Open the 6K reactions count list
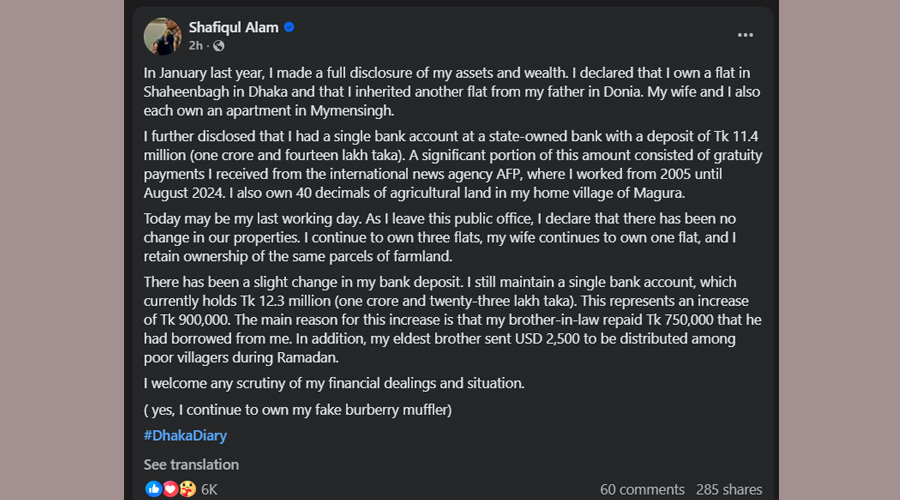The width and height of the screenshot is (900, 500). (209, 489)
